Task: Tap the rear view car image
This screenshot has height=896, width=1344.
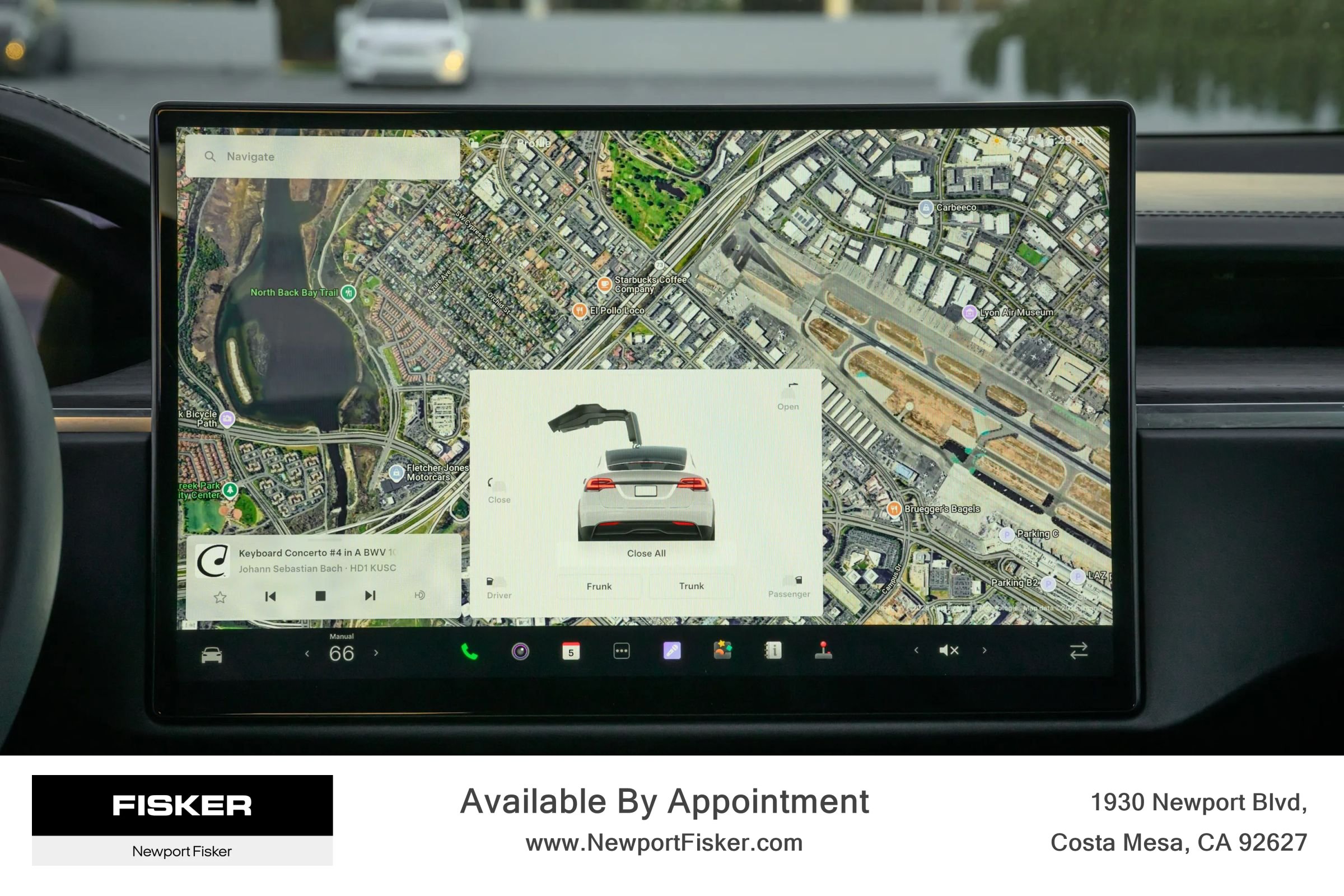Action: (646, 494)
